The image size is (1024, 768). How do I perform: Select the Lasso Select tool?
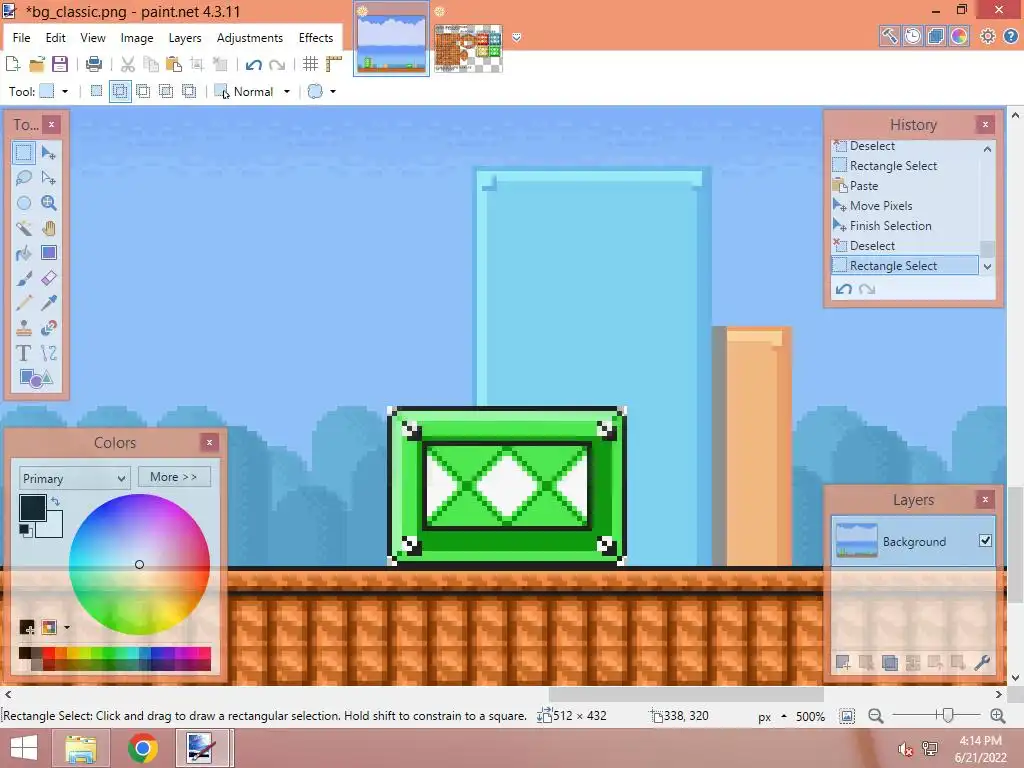click(x=24, y=178)
